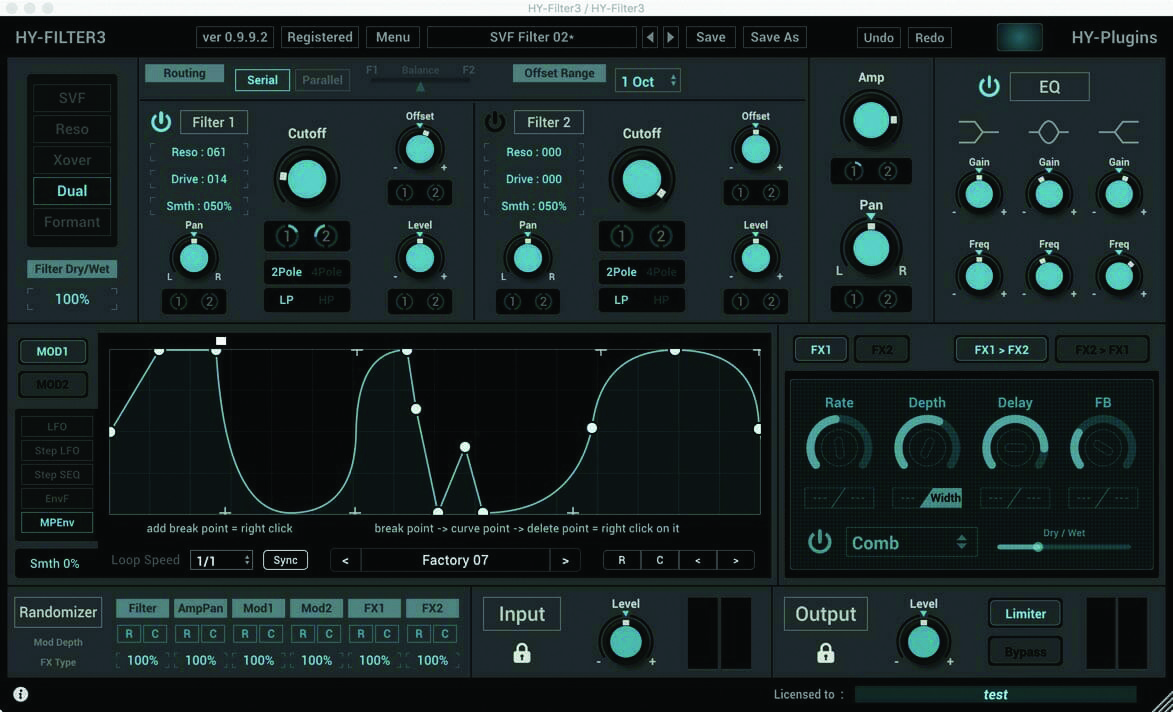Click the Filter Dry/Wet 100% value
Image resolution: width=1173 pixels, height=712 pixels.
(x=73, y=299)
